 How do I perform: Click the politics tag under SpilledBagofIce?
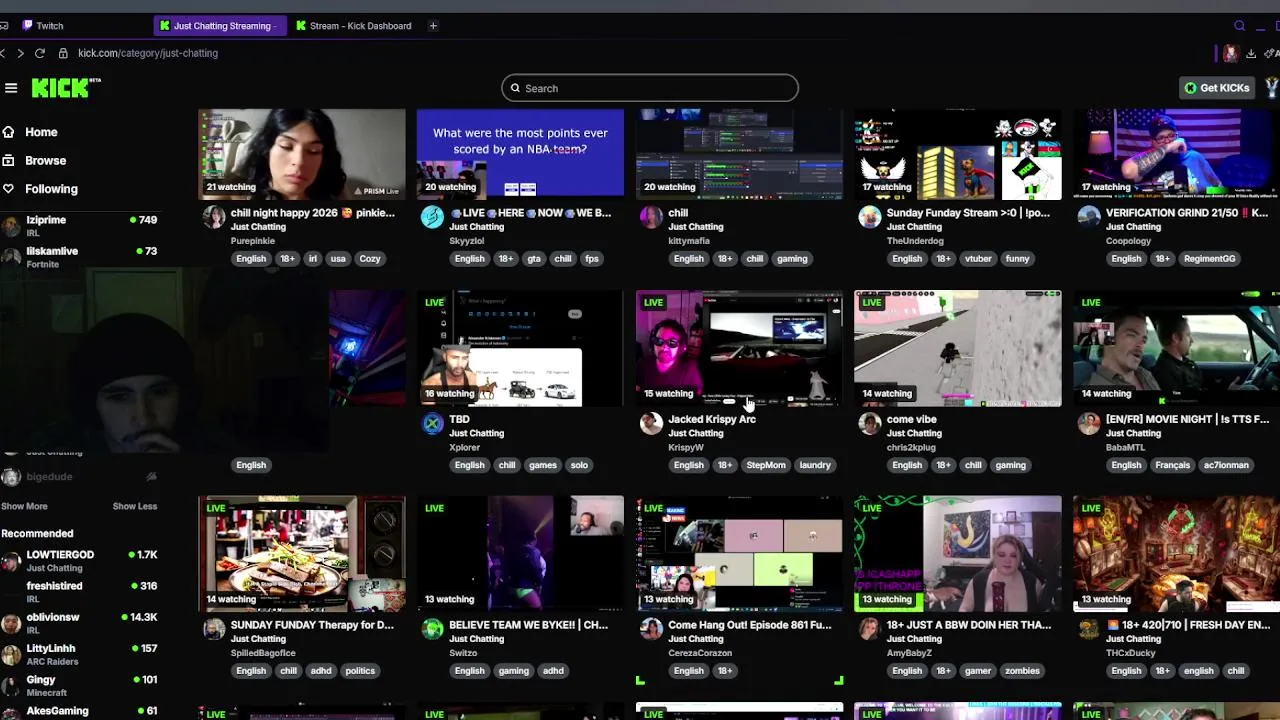coord(360,671)
